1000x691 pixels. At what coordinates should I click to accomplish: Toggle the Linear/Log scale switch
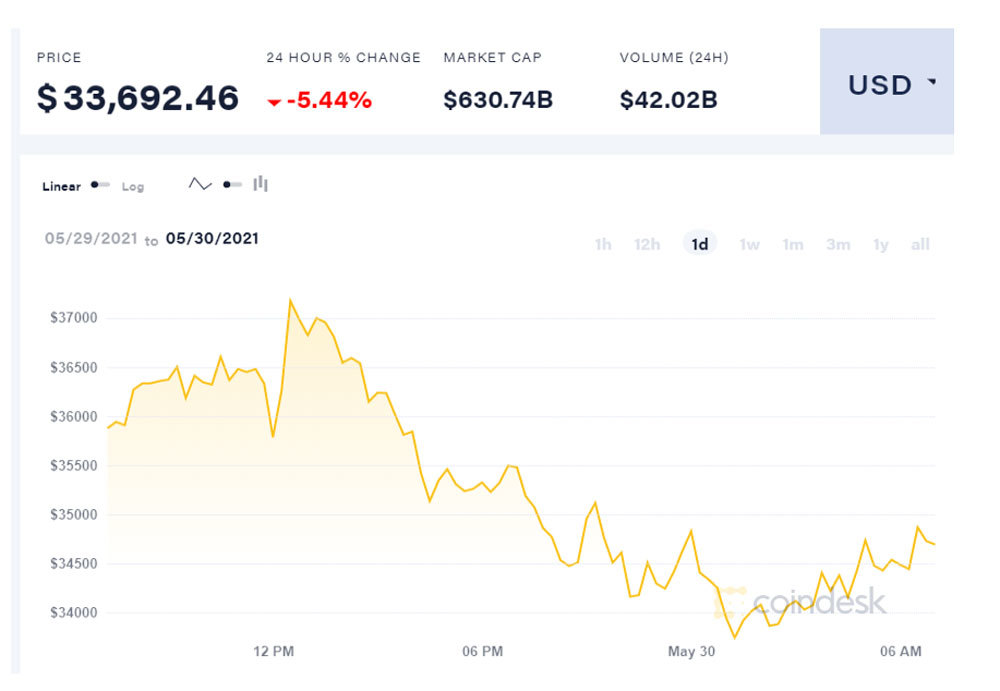coord(100,185)
